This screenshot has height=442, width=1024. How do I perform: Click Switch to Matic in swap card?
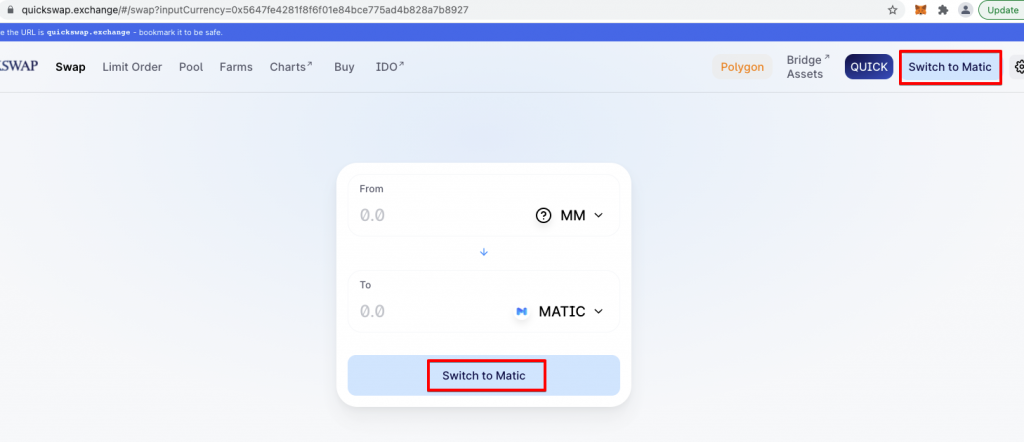pyautogui.click(x=484, y=375)
